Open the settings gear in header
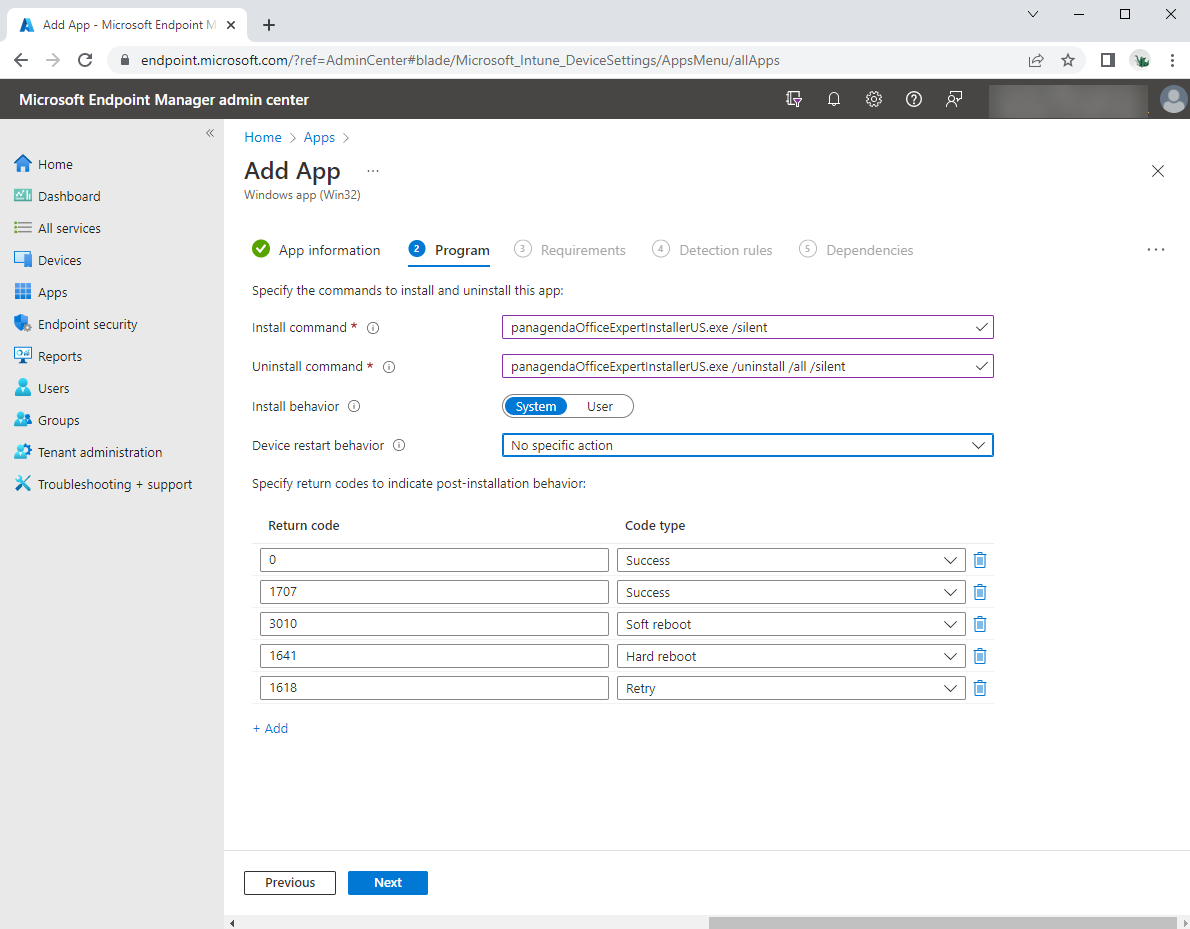1190x929 pixels. 873,99
